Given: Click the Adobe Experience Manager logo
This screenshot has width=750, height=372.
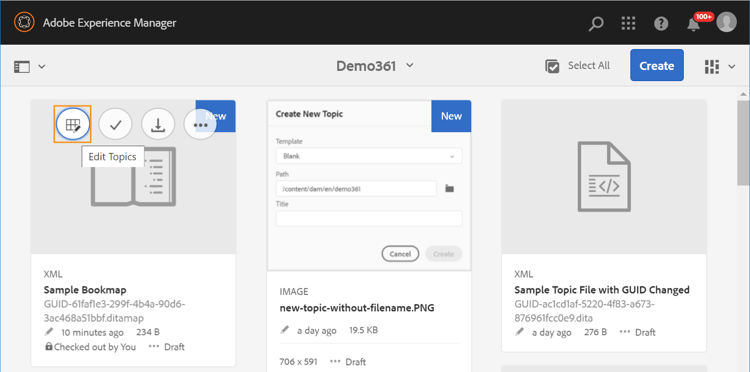Looking at the screenshot, I should 23,22.
